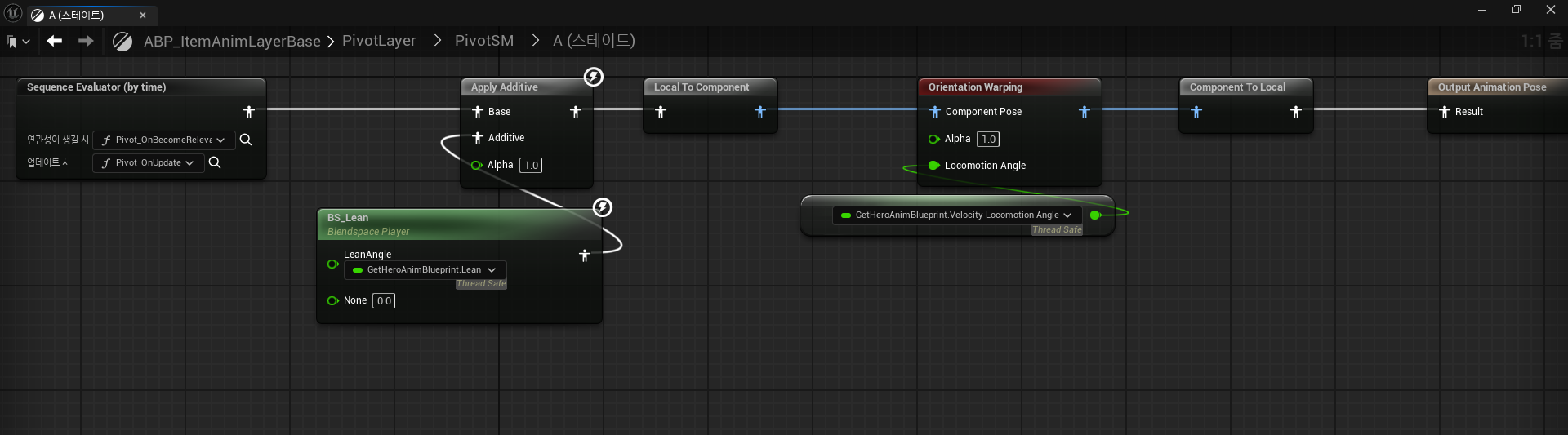Click the Local To Component input pose pin
This screenshot has width=1568, height=435.
pyautogui.click(x=661, y=112)
